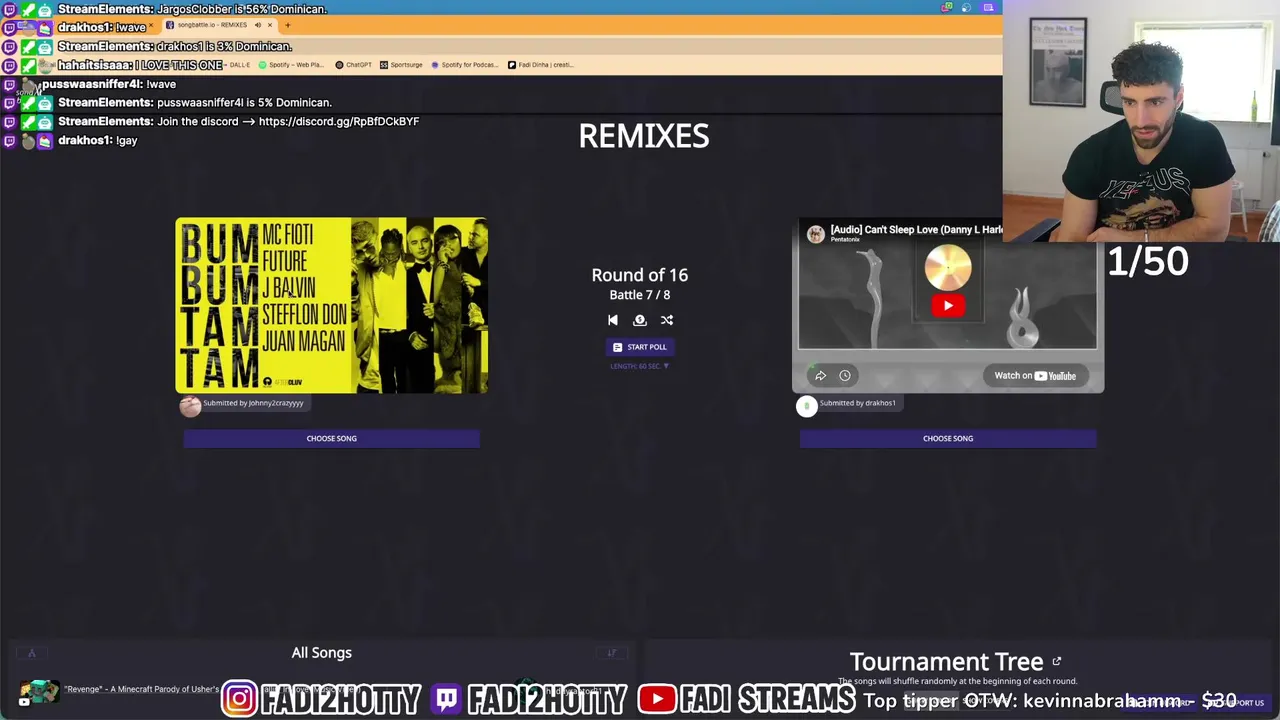Click the Revenge song thumbnail
Viewport: 1280px width, 720px height.
pyautogui.click(x=39, y=691)
